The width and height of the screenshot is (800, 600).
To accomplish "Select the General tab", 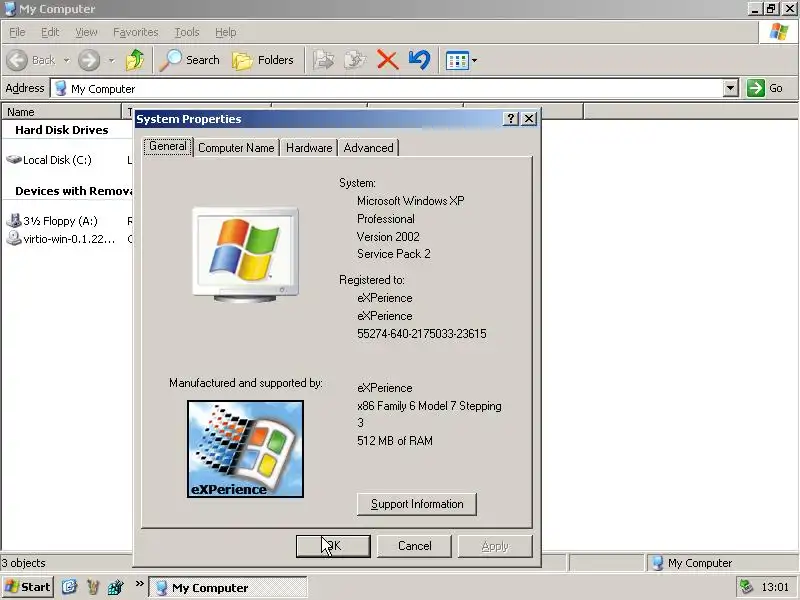I will [167, 146].
